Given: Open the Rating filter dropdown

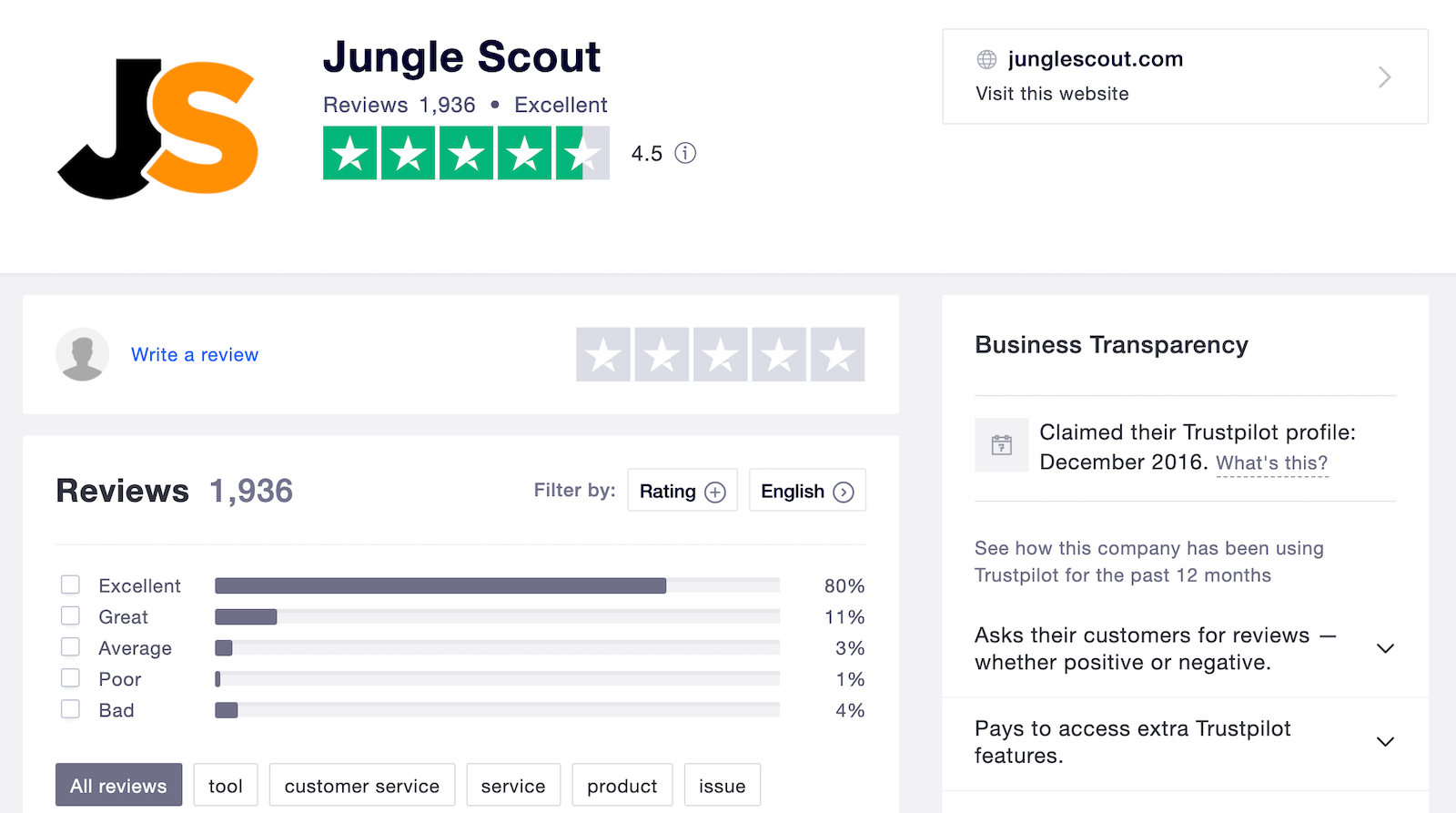Looking at the screenshot, I should pyautogui.click(x=682, y=491).
